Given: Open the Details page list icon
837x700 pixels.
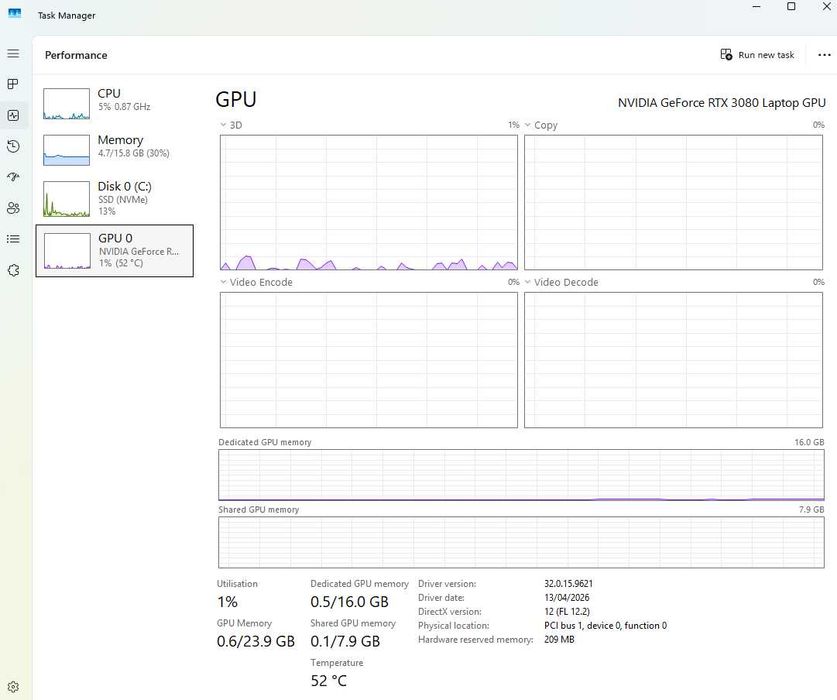Looking at the screenshot, I should pyautogui.click(x=13, y=239).
